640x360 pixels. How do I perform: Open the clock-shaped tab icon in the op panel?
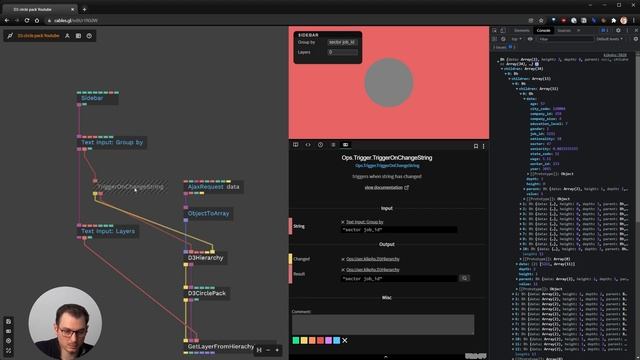click(x=320, y=145)
